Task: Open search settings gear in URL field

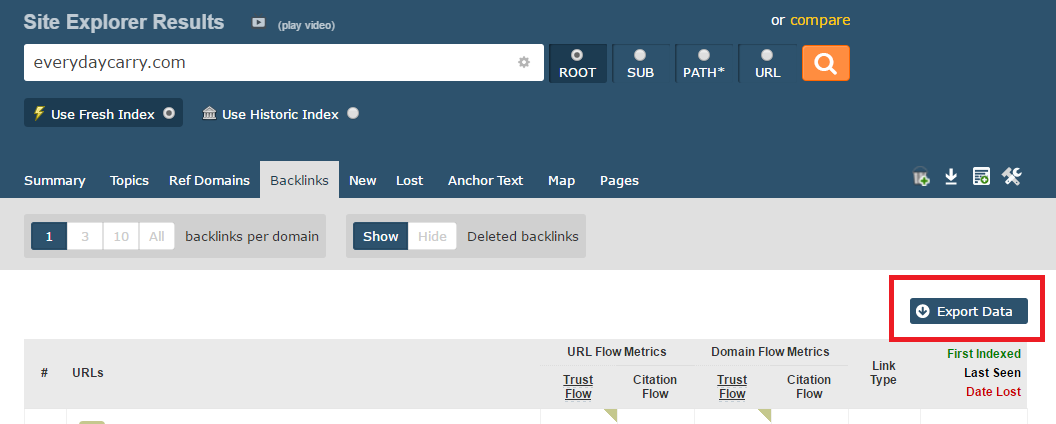Action: (524, 63)
